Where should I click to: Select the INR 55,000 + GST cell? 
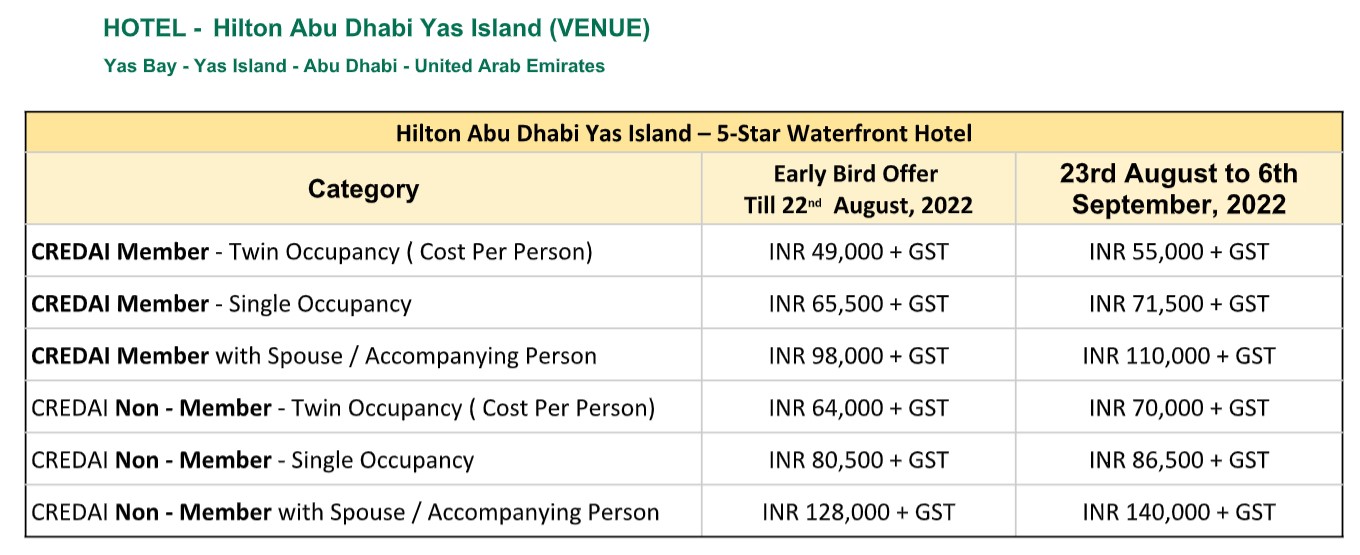coord(1179,252)
